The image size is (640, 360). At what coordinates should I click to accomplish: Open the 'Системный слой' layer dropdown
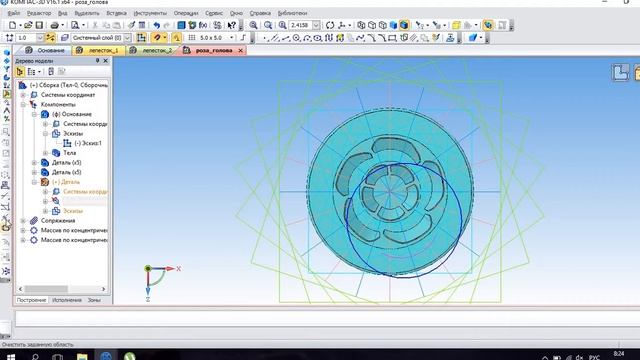[127, 38]
